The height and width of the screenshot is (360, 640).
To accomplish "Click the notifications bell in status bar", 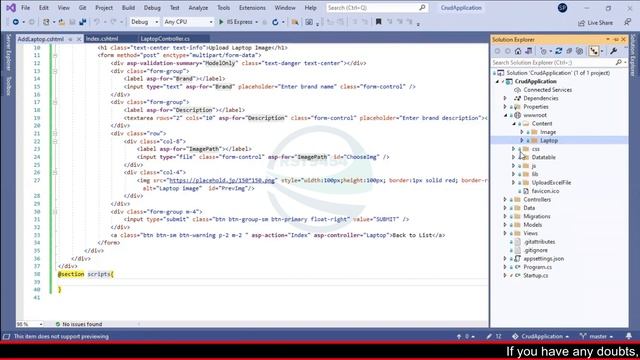I will pos(629,336).
